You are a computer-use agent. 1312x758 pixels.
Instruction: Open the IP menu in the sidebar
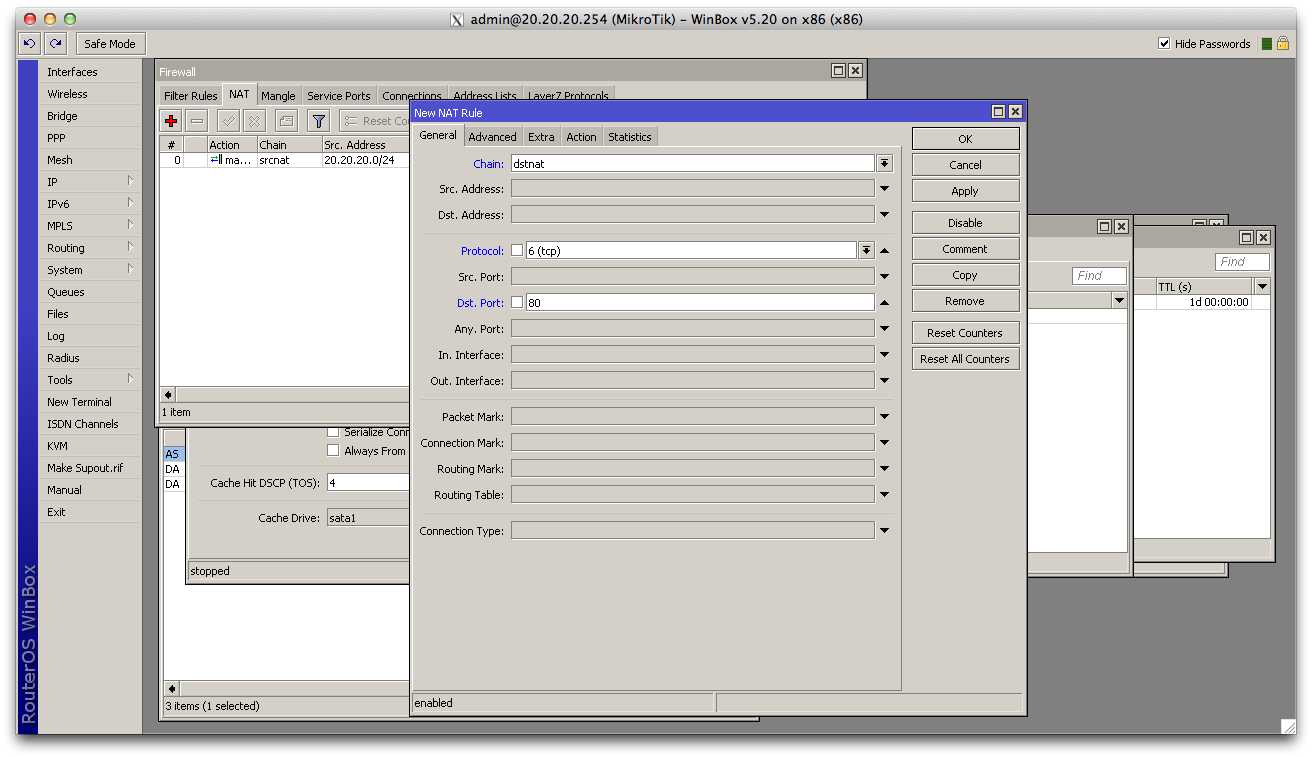click(90, 182)
